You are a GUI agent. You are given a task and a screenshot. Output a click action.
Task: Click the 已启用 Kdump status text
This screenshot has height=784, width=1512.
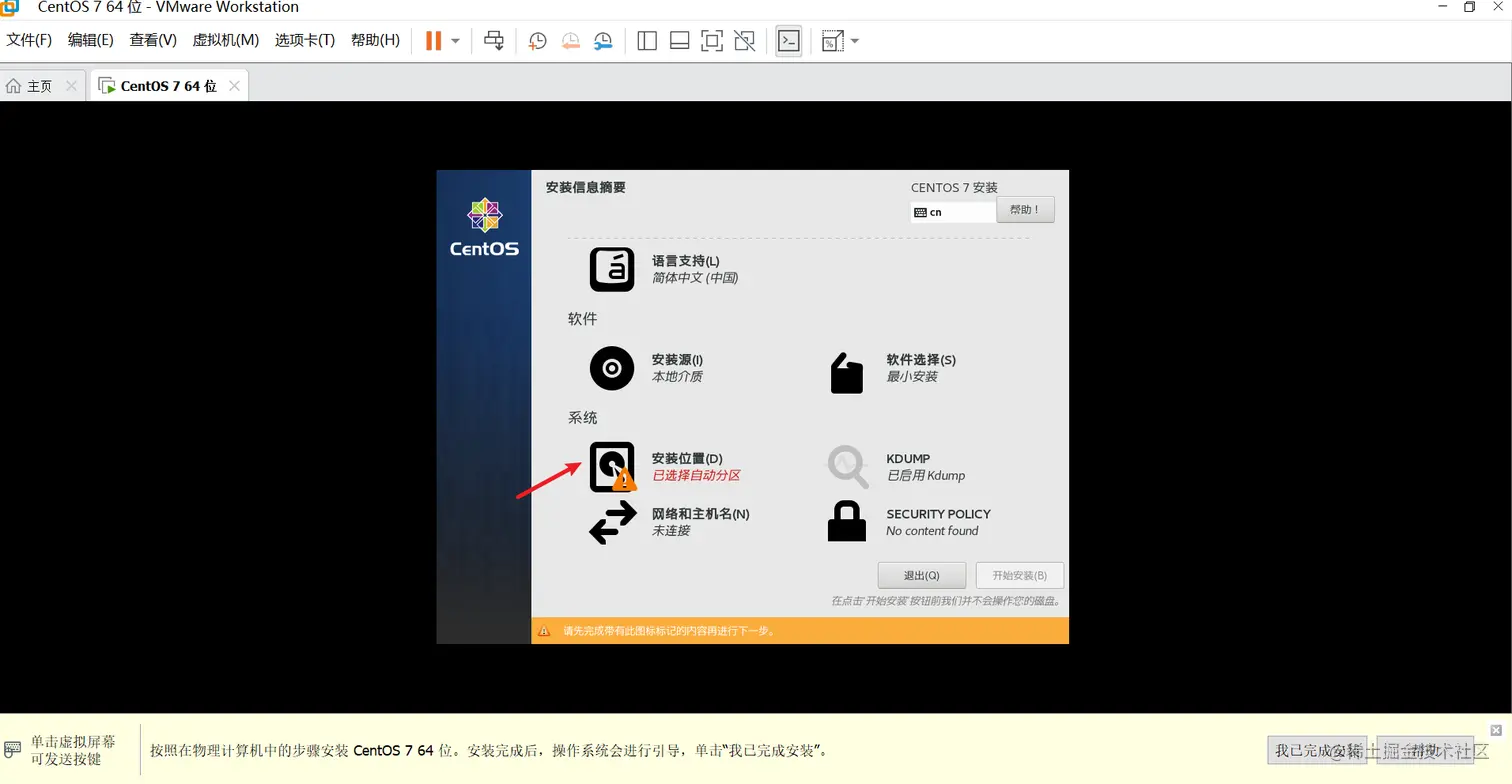pyautogui.click(x=926, y=476)
